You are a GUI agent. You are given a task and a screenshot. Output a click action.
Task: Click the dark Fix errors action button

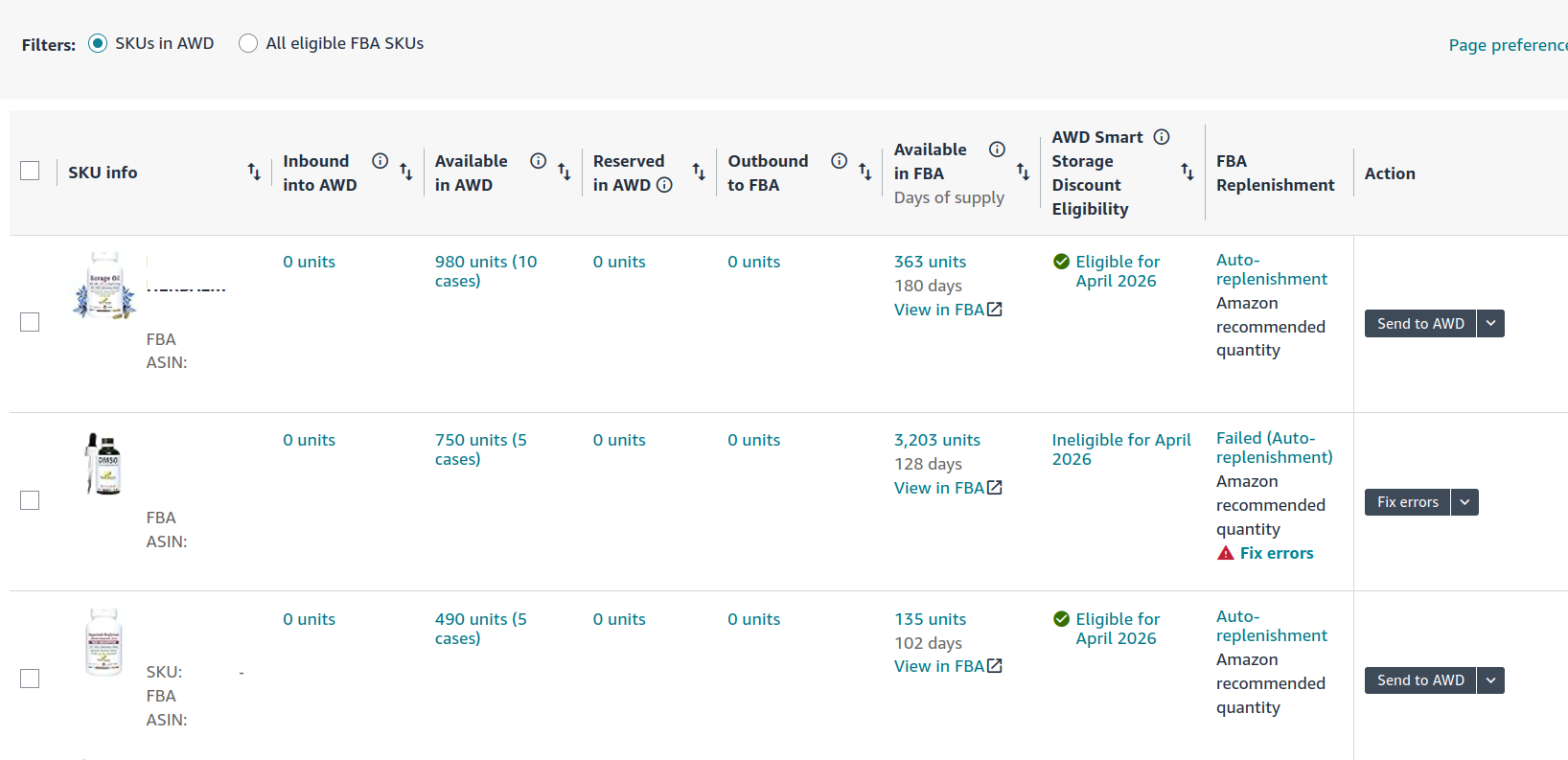click(1407, 502)
